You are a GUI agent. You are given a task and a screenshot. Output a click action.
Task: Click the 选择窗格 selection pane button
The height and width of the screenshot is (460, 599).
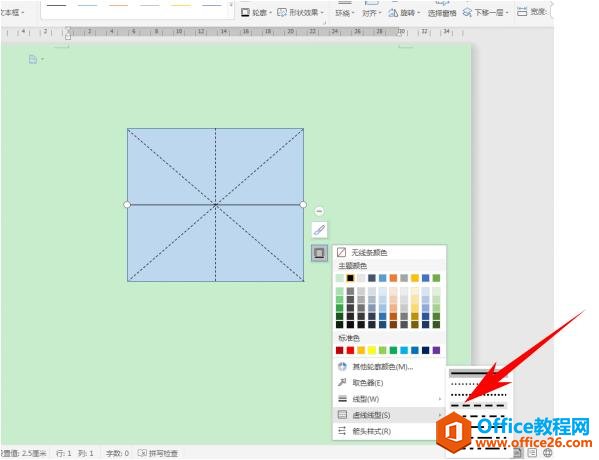442,13
